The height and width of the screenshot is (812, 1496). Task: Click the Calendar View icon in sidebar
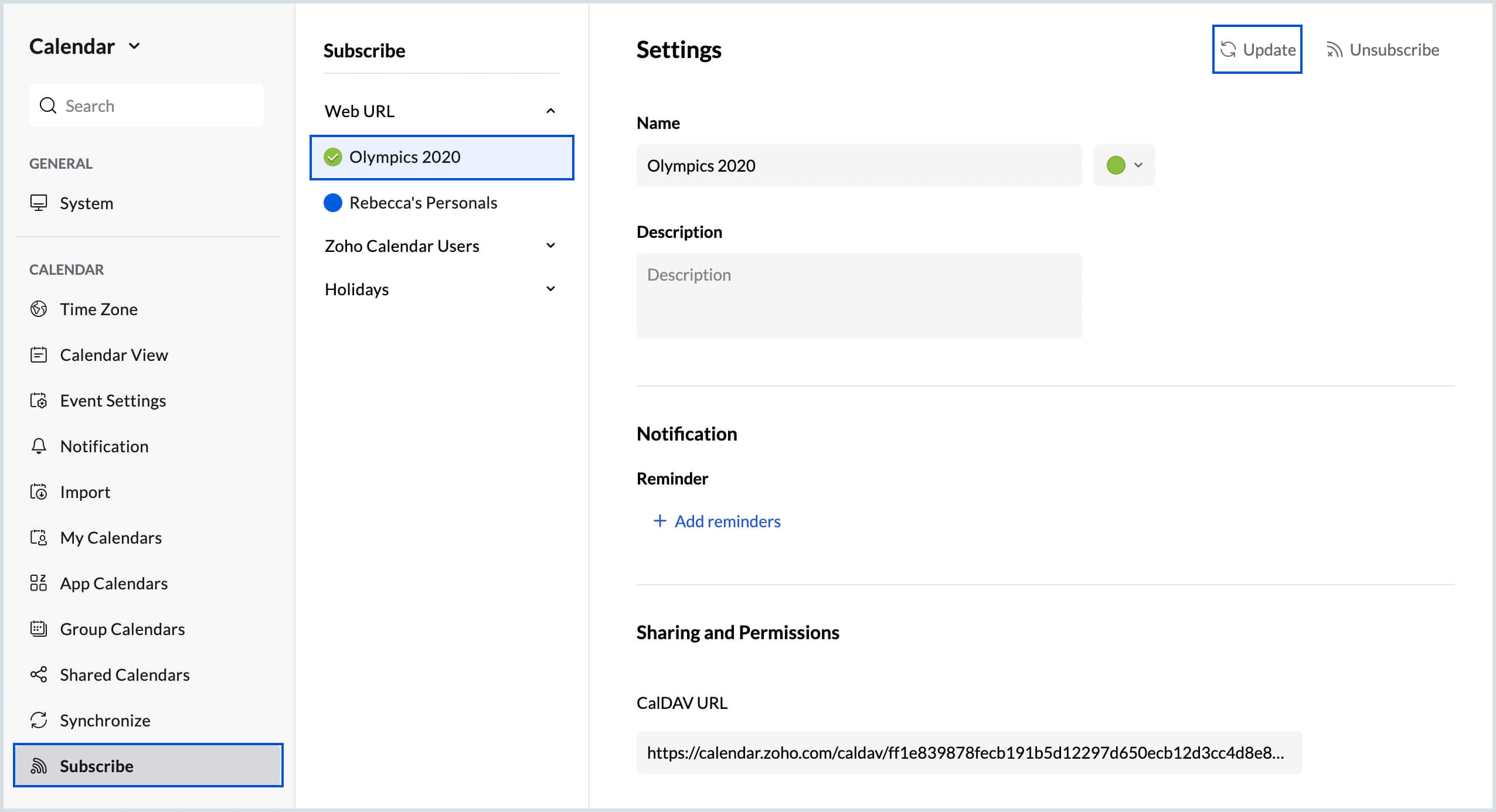[39, 354]
